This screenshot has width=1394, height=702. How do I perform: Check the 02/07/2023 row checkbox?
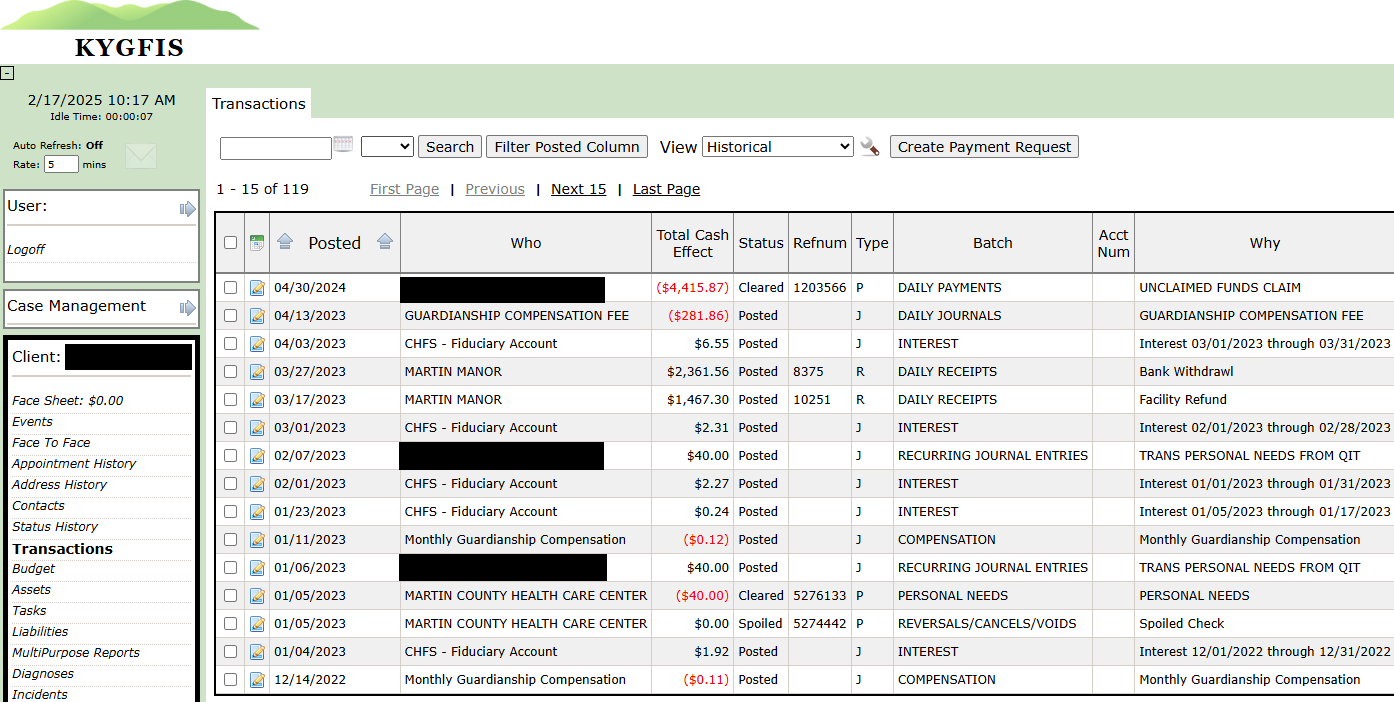click(x=231, y=456)
